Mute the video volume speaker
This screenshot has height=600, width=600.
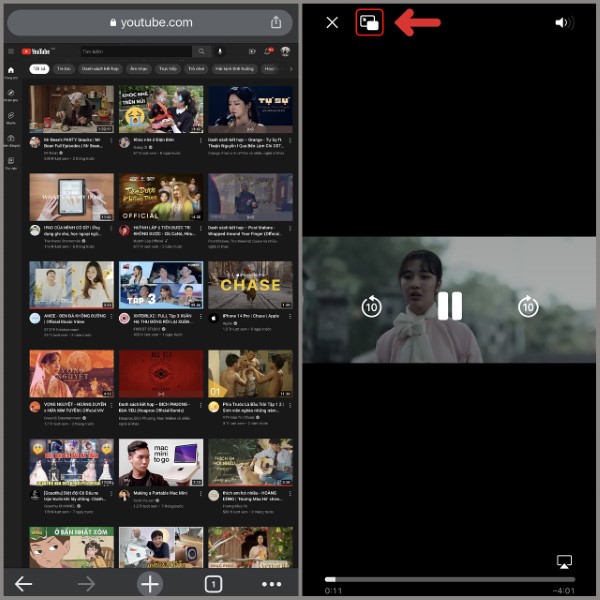(565, 22)
